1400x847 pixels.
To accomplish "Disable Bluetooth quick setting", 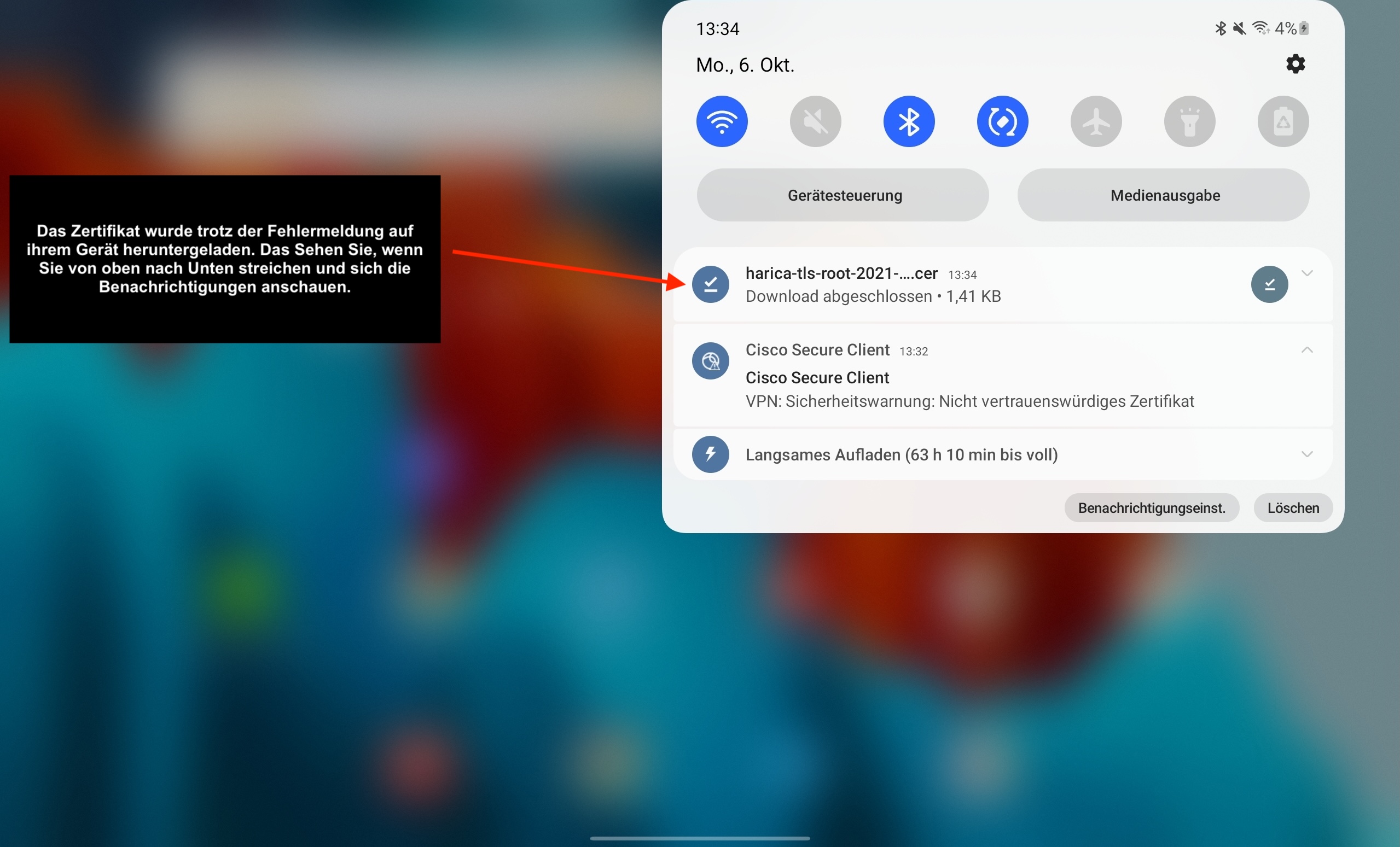I will click(x=909, y=121).
